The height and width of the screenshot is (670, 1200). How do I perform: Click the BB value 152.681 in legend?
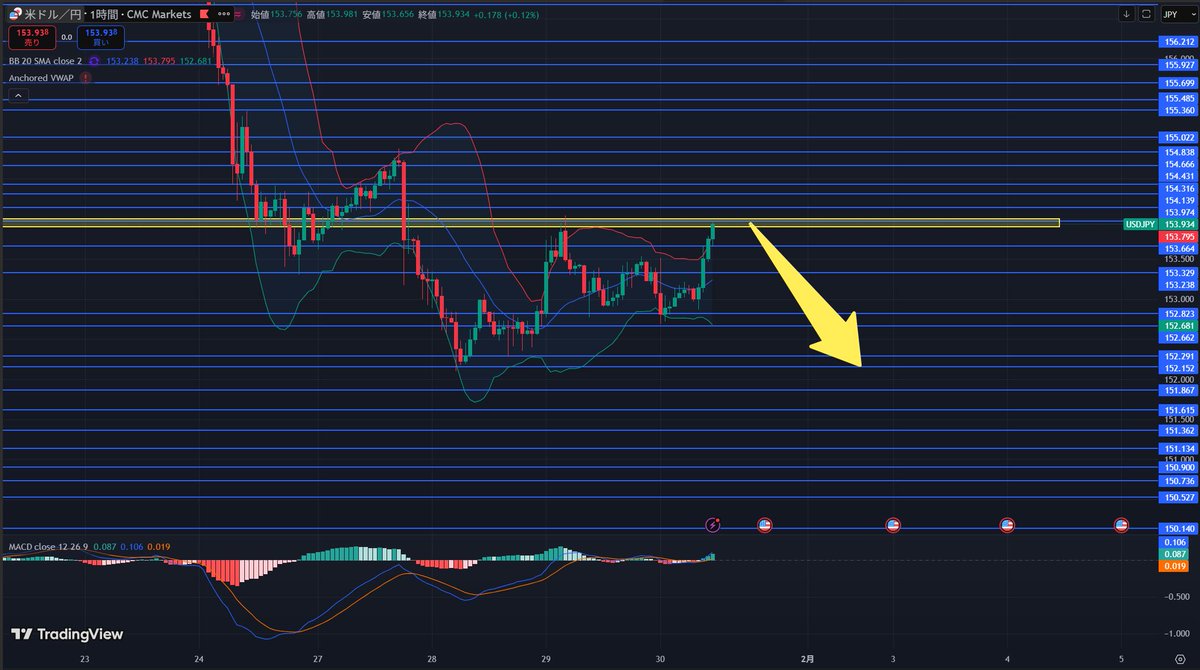coord(197,61)
